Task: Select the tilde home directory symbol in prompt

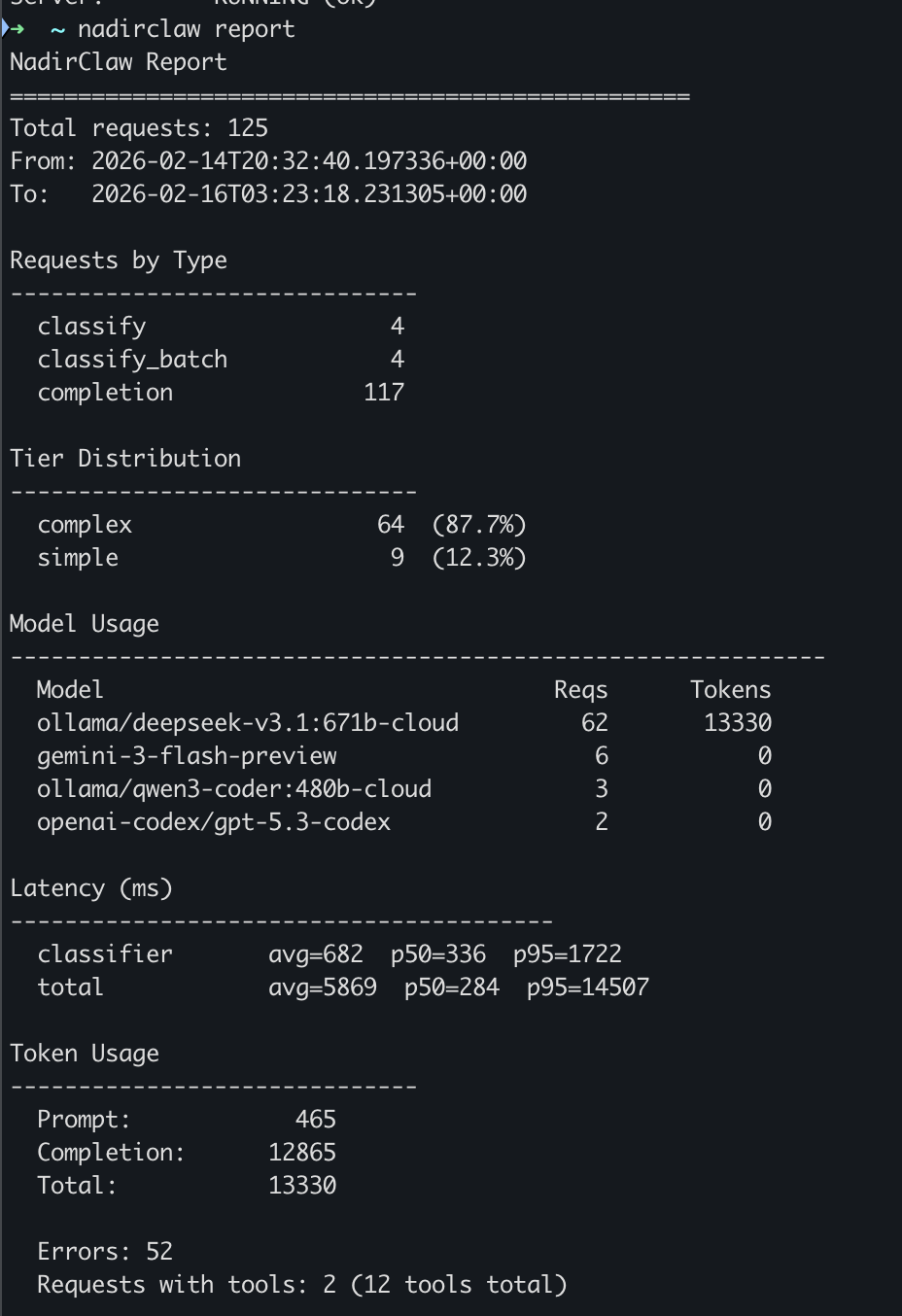Action: [55, 29]
